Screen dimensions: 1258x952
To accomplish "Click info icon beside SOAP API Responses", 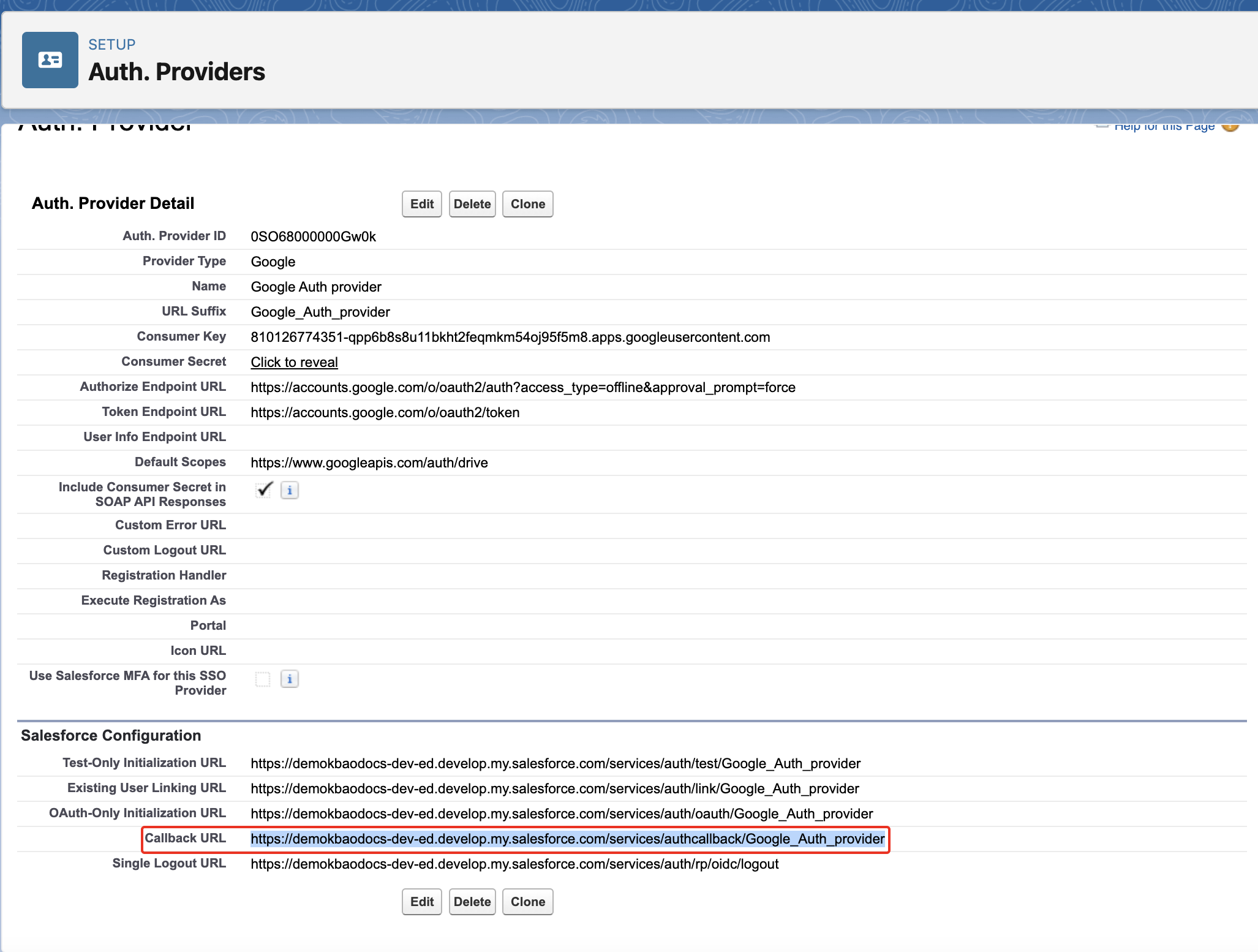I will tap(290, 490).
